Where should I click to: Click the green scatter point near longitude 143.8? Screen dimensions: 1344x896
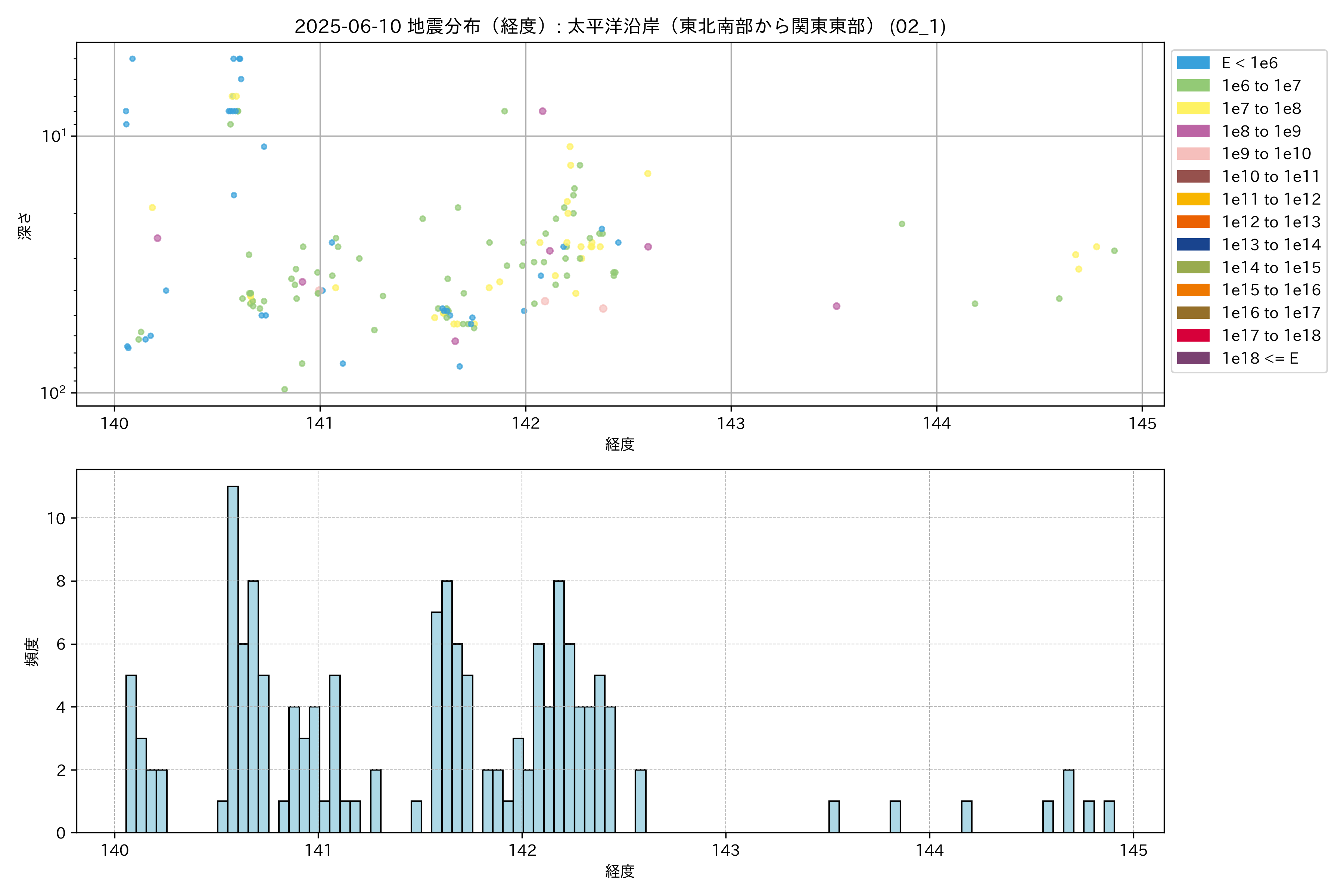click(902, 224)
